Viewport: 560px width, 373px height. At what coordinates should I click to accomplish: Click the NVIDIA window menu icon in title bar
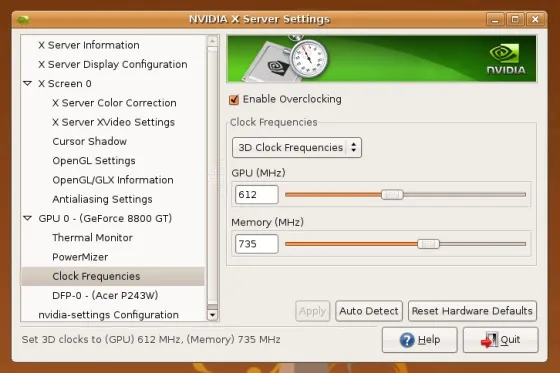click(x=23, y=19)
